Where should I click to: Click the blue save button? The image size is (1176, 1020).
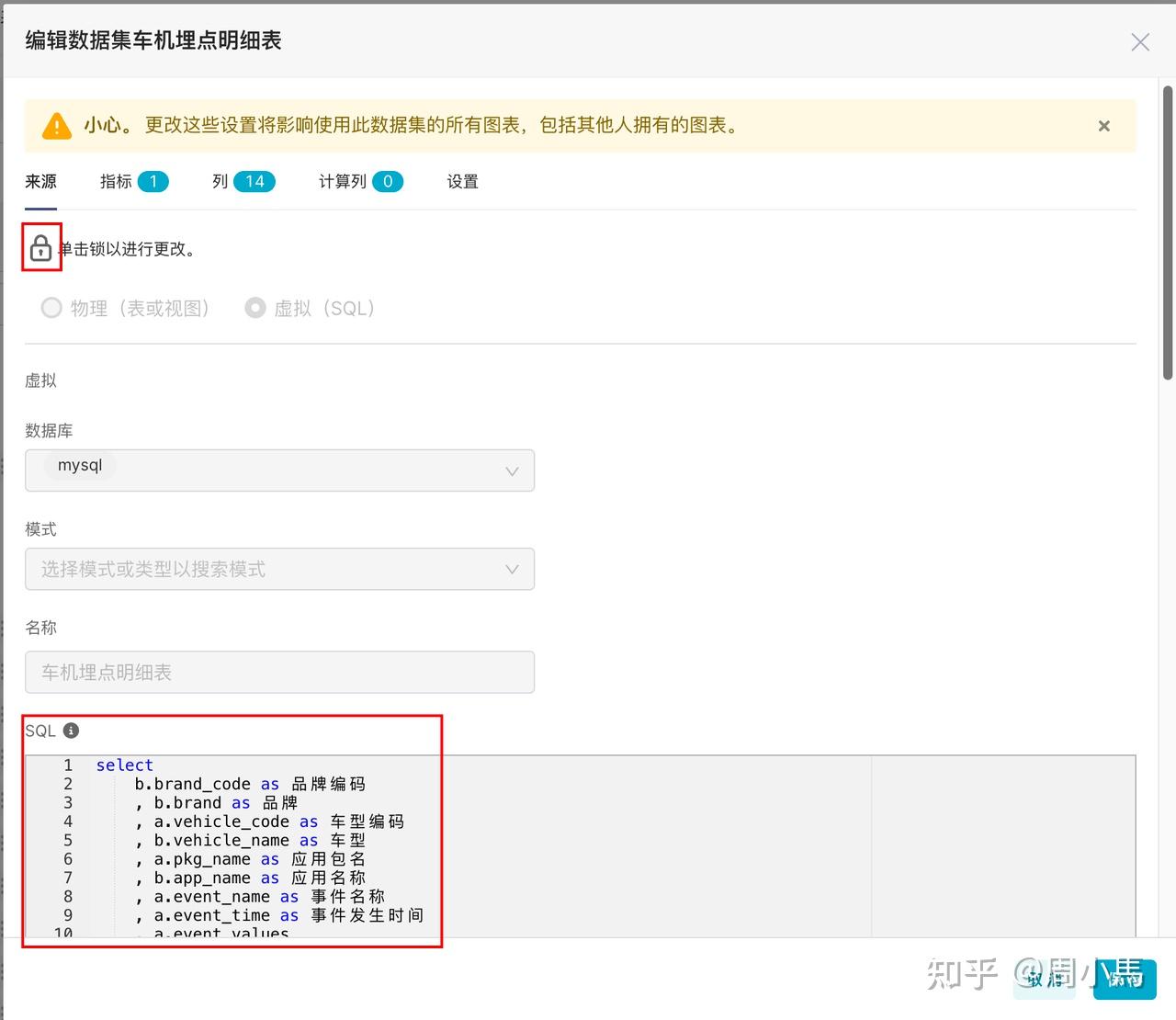coord(1125,979)
